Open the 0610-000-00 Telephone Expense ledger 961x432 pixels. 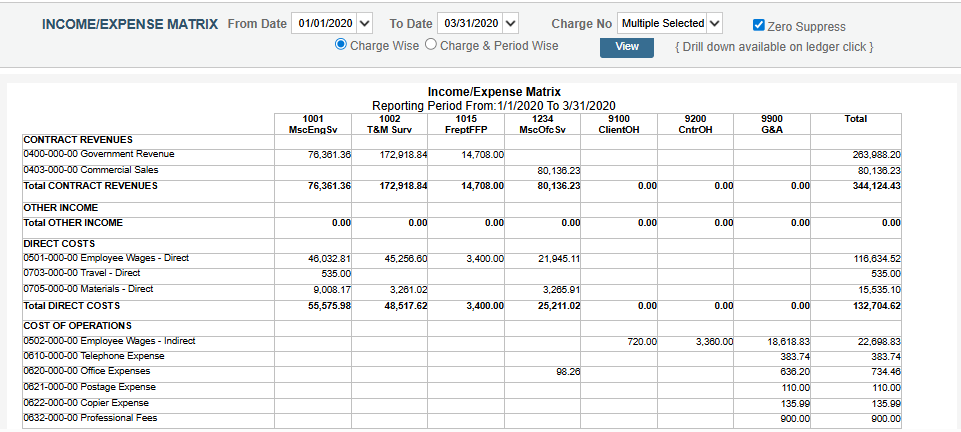[94, 357]
